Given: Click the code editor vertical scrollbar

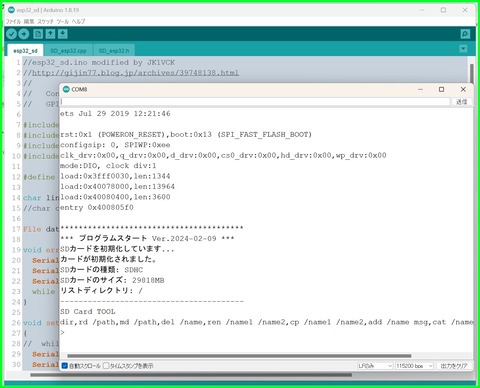Looking at the screenshot, I should click(472, 73).
